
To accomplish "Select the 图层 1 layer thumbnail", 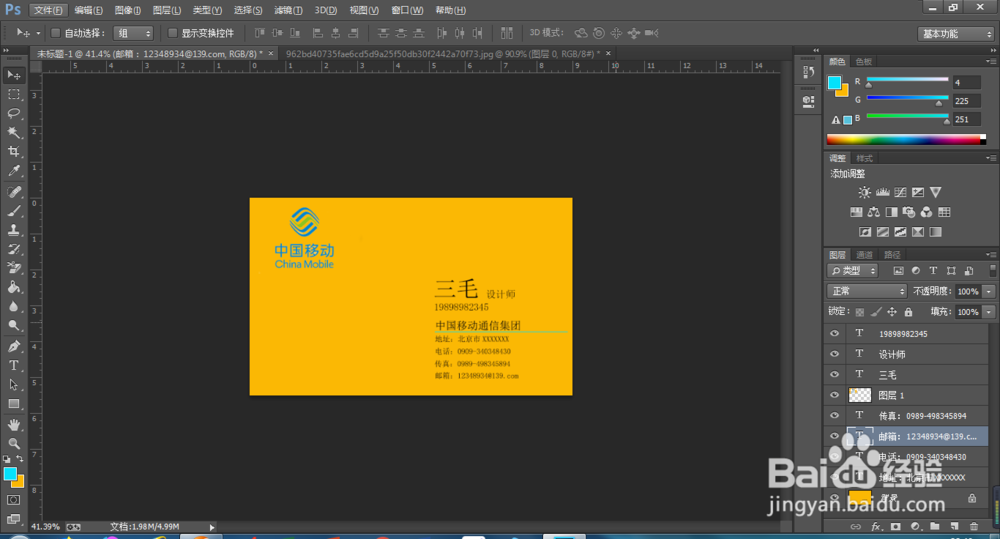I will click(x=860, y=395).
